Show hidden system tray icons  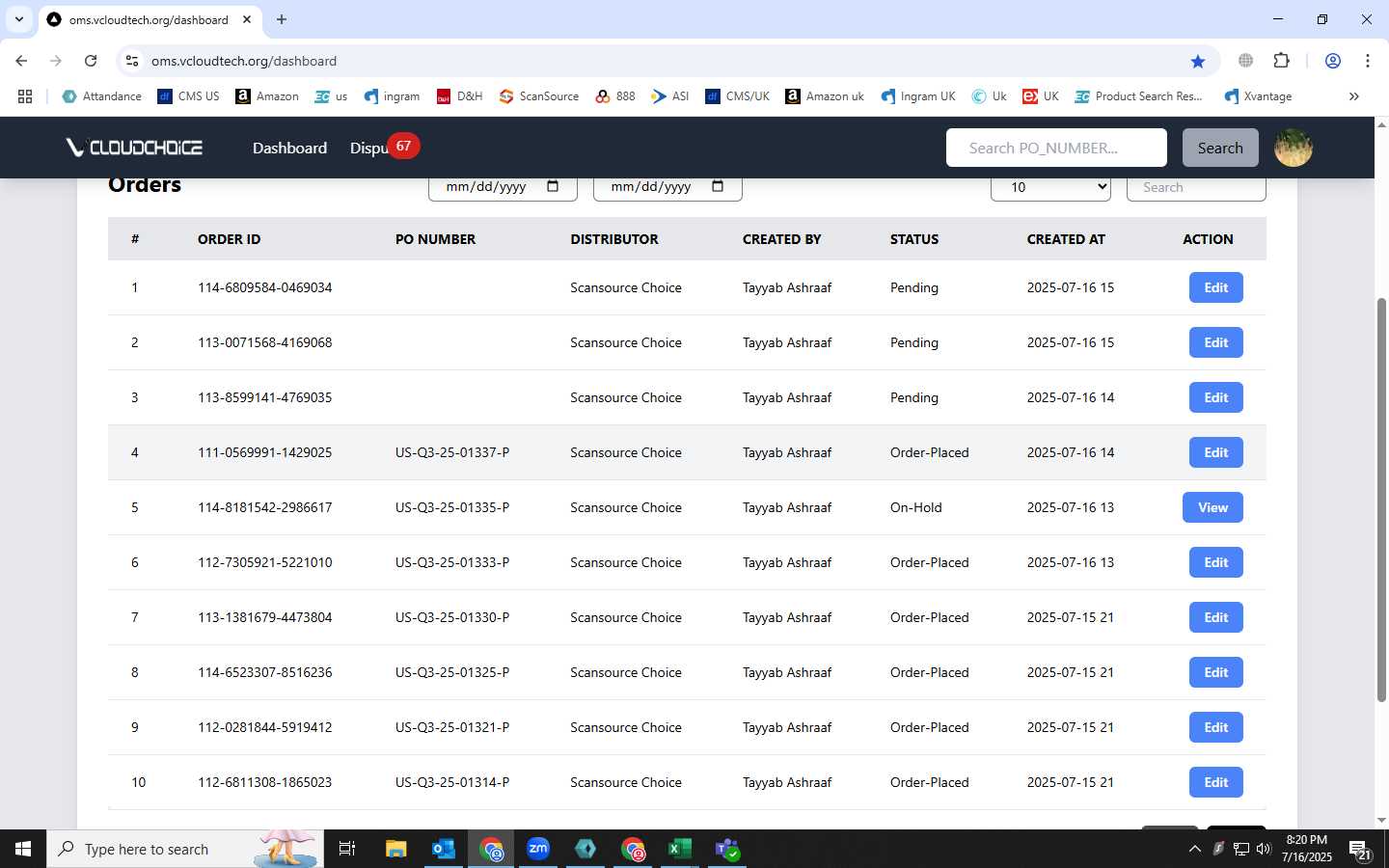click(1194, 849)
